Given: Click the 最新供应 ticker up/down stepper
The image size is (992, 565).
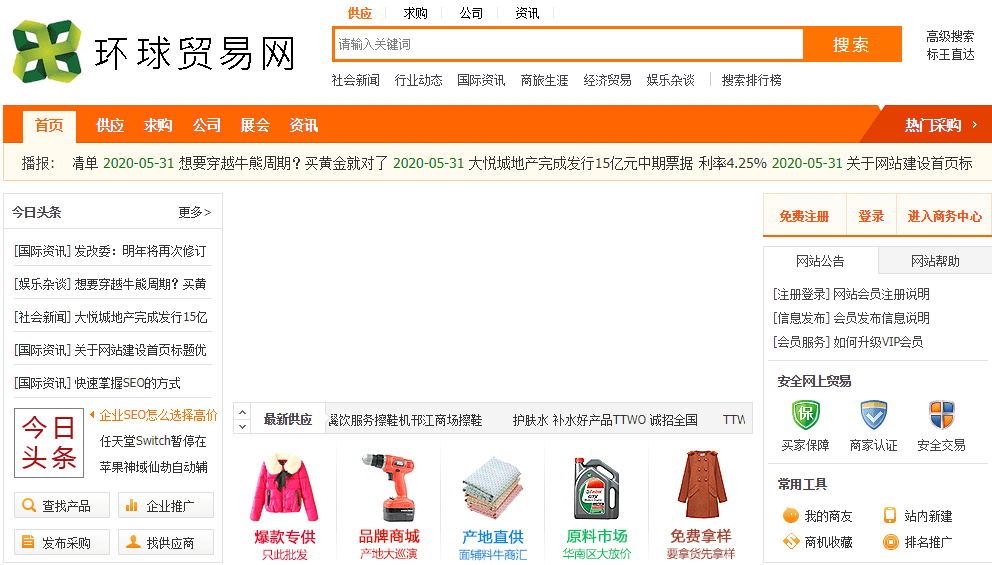Looking at the screenshot, I should pyautogui.click(x=241, y=419).
